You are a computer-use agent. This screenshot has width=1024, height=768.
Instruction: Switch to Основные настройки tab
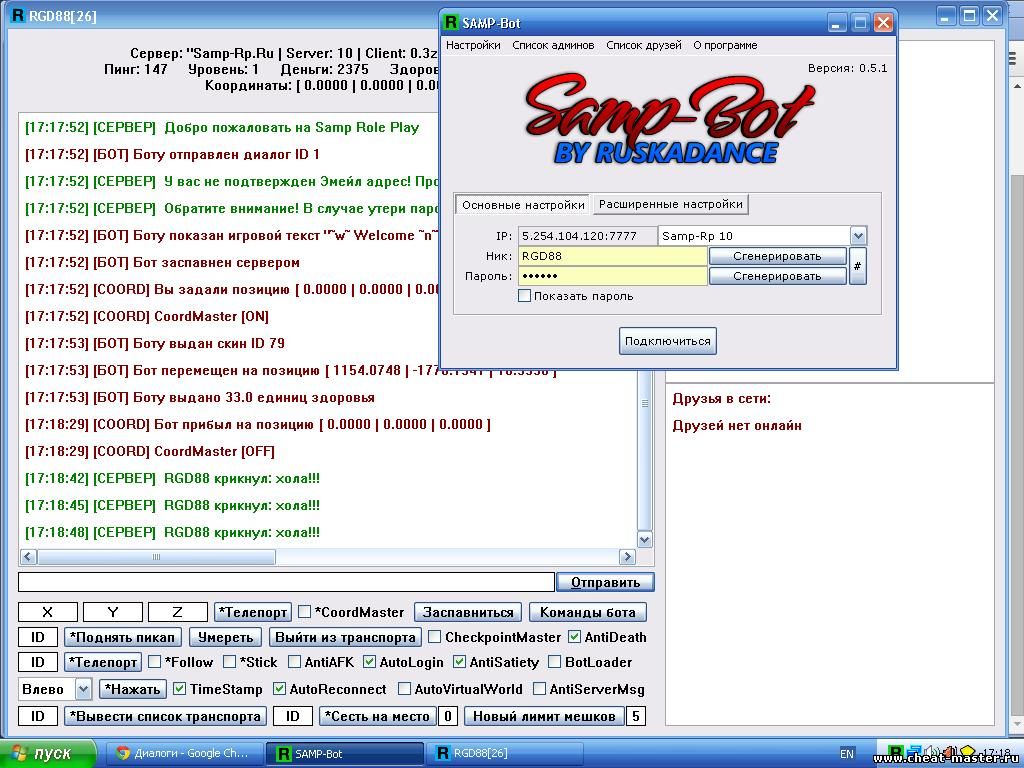523,204
